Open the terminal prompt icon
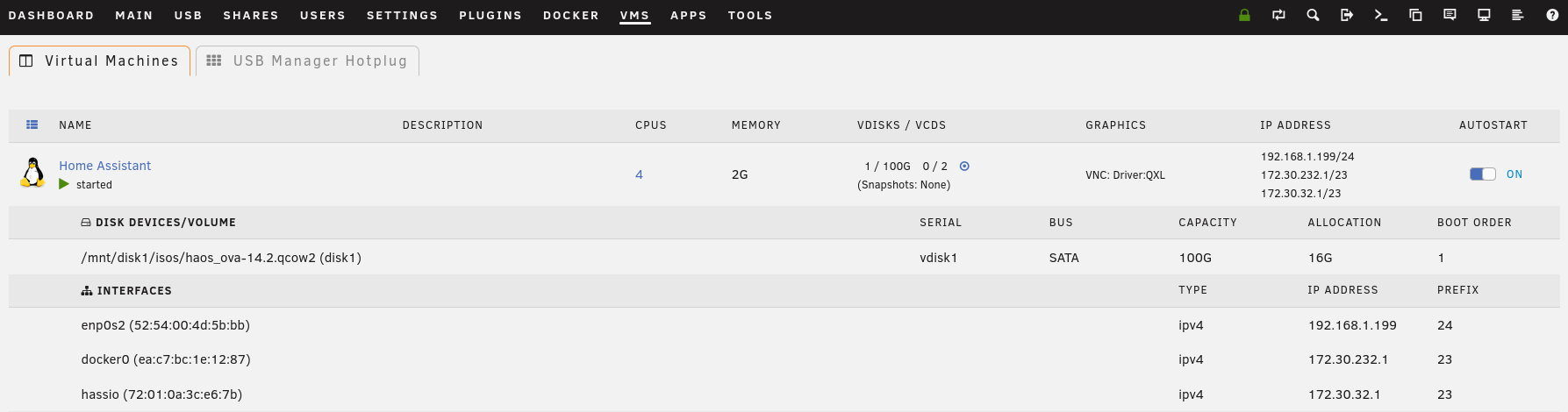 (1381, 15)
